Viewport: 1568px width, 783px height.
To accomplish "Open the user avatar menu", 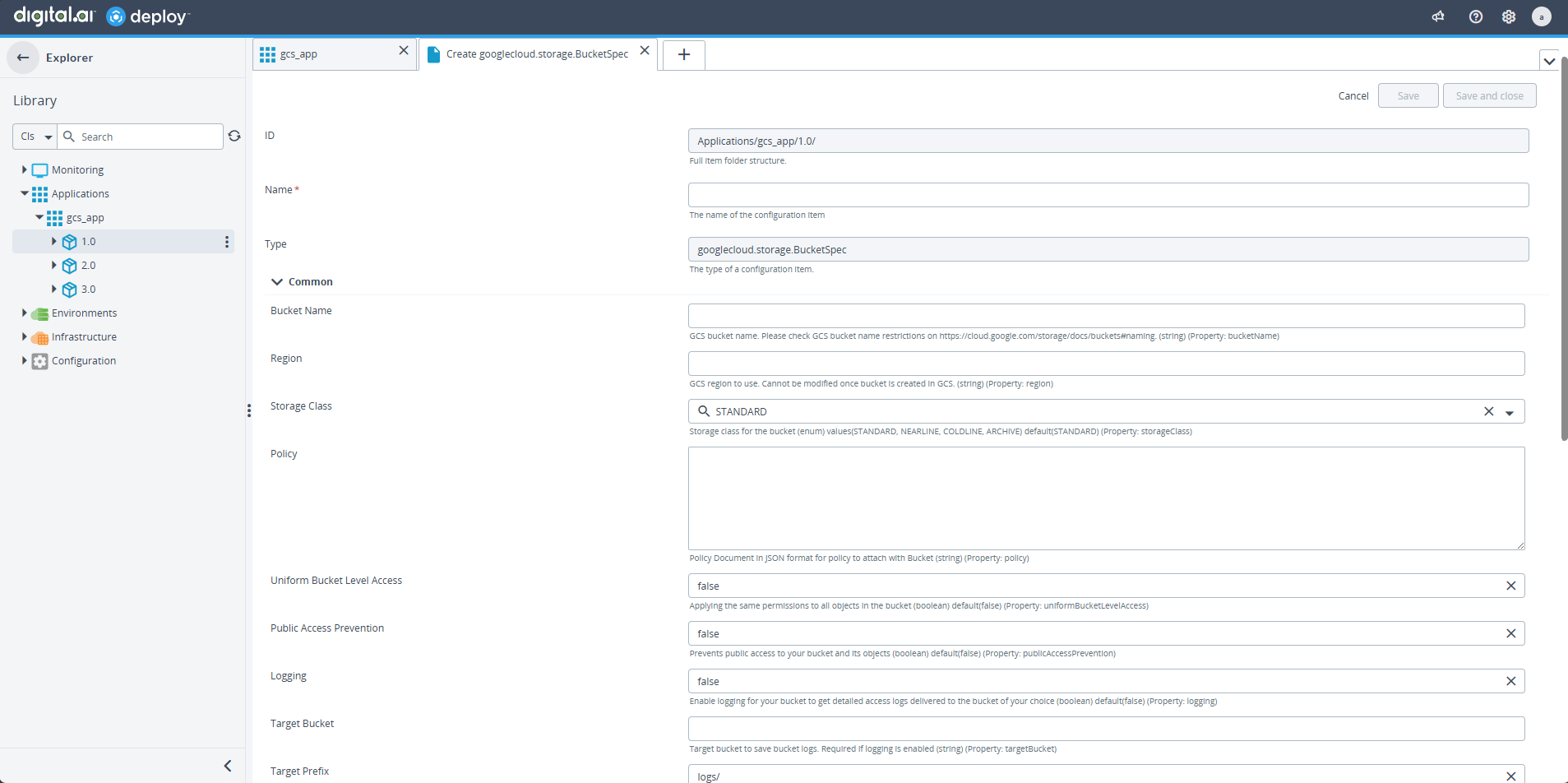I will click(x=1542, y=16).
